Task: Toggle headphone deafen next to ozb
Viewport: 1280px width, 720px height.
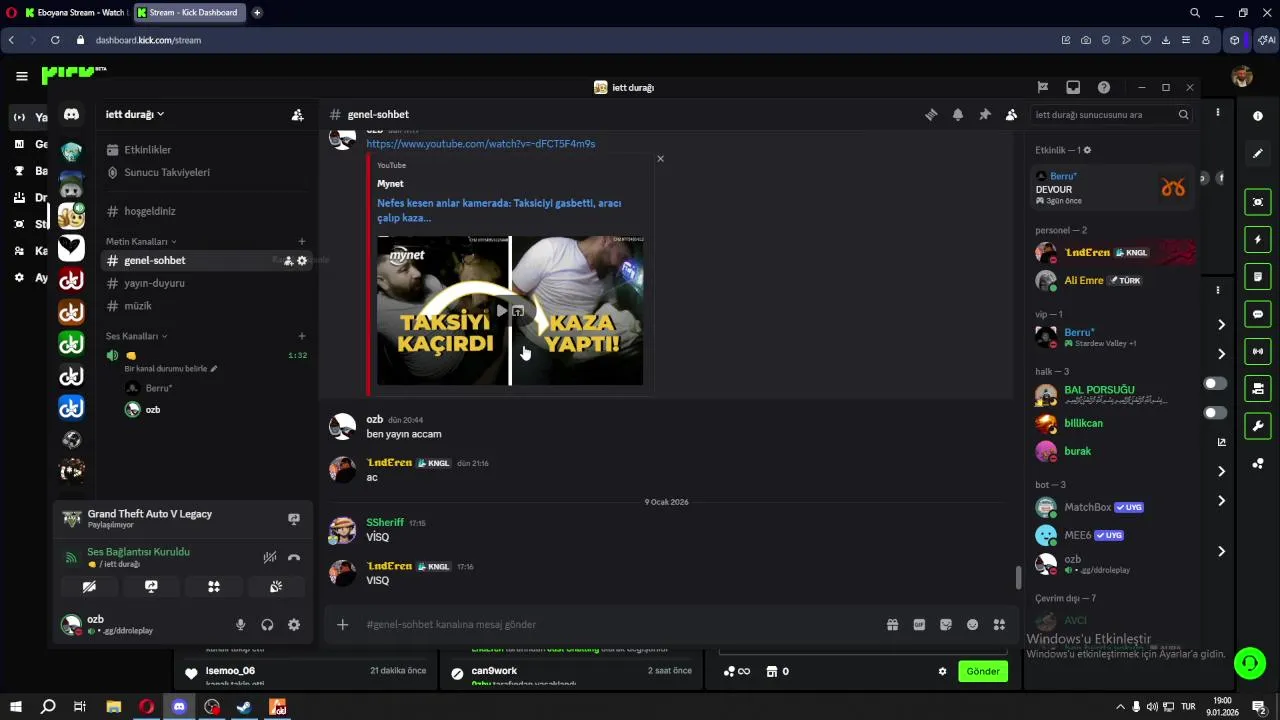Action: click(267, 625)
